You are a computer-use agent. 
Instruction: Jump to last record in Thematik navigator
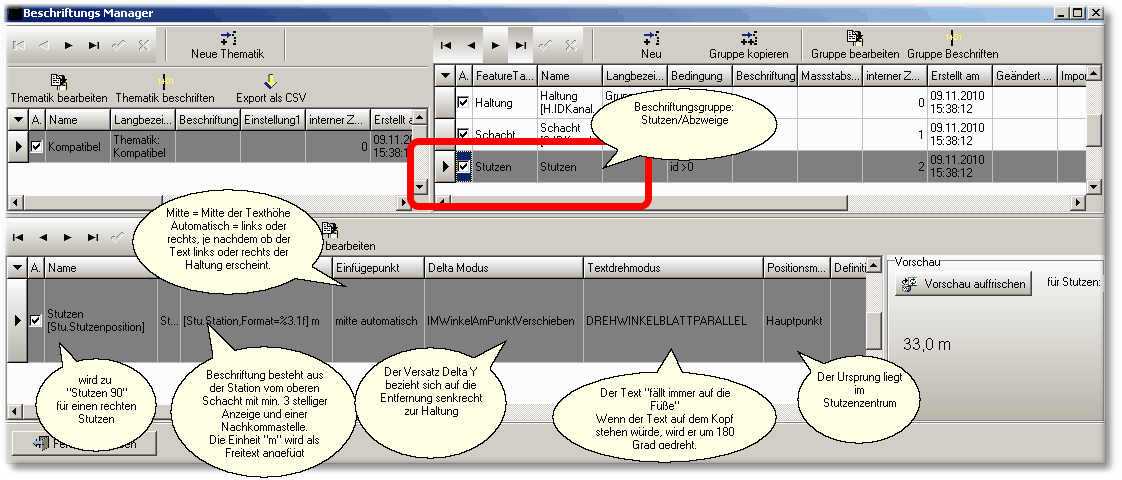(x=94, y=45)
